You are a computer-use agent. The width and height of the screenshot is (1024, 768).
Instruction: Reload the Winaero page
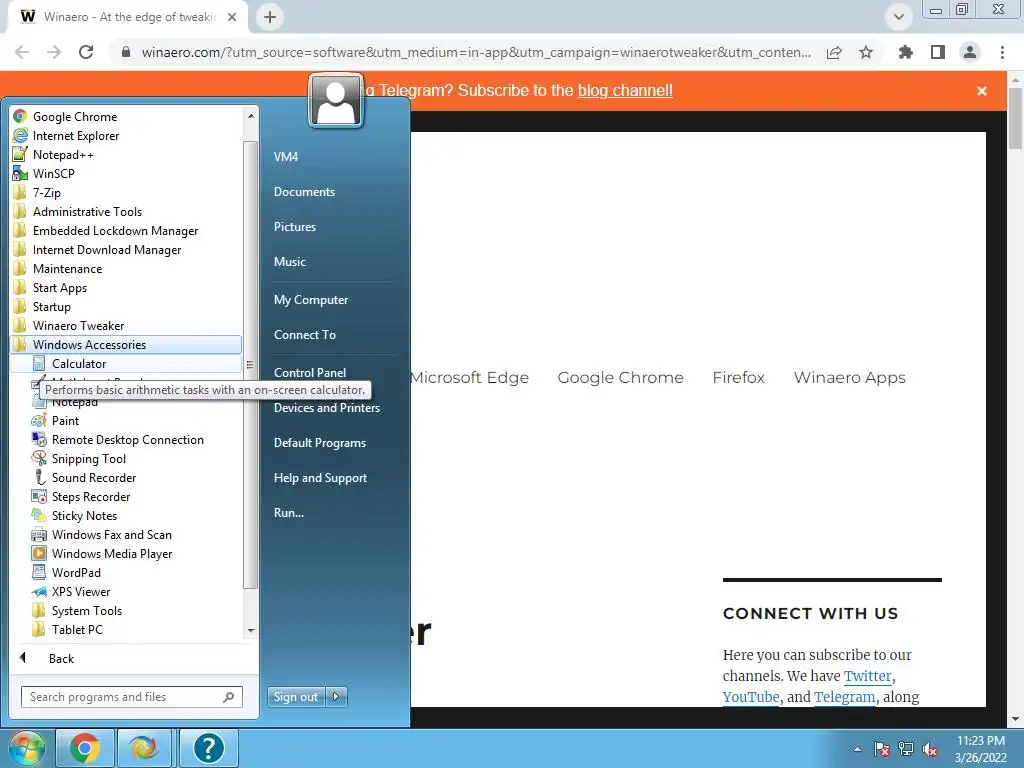(86, 52)
